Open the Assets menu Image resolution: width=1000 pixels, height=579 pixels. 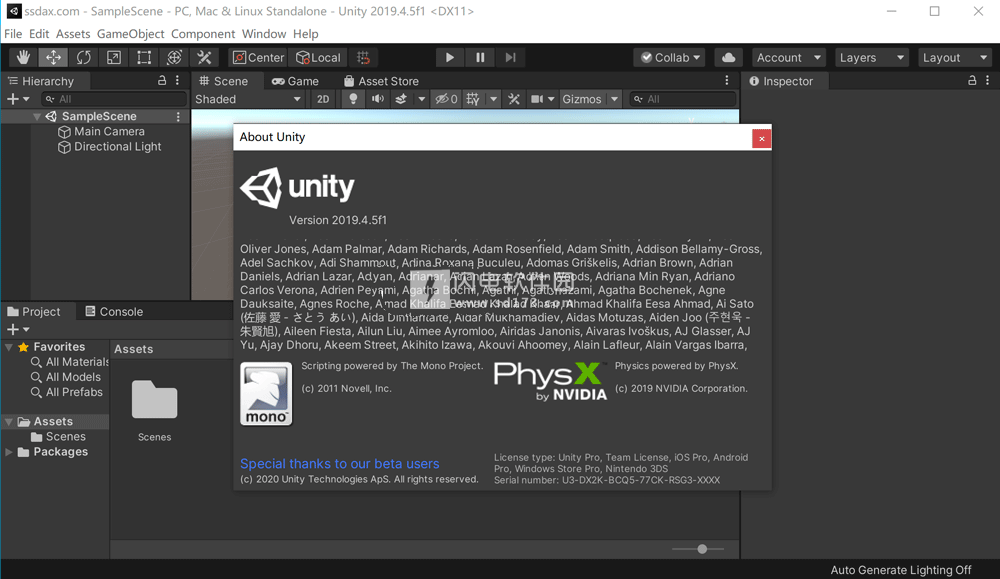(x=73, y=34)
